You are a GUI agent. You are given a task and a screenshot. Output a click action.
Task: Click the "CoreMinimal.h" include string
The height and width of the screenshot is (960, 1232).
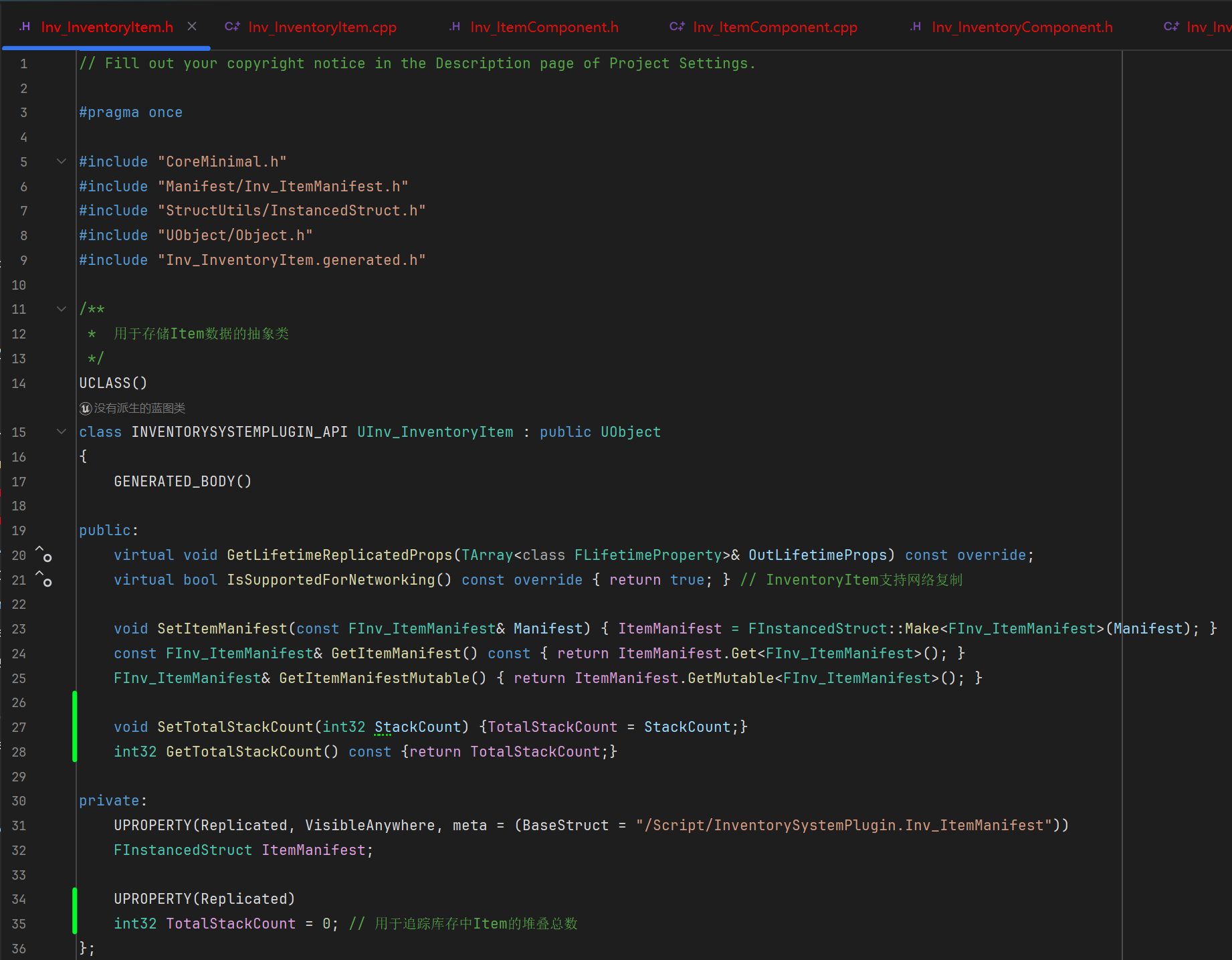[x=222, y=162]
